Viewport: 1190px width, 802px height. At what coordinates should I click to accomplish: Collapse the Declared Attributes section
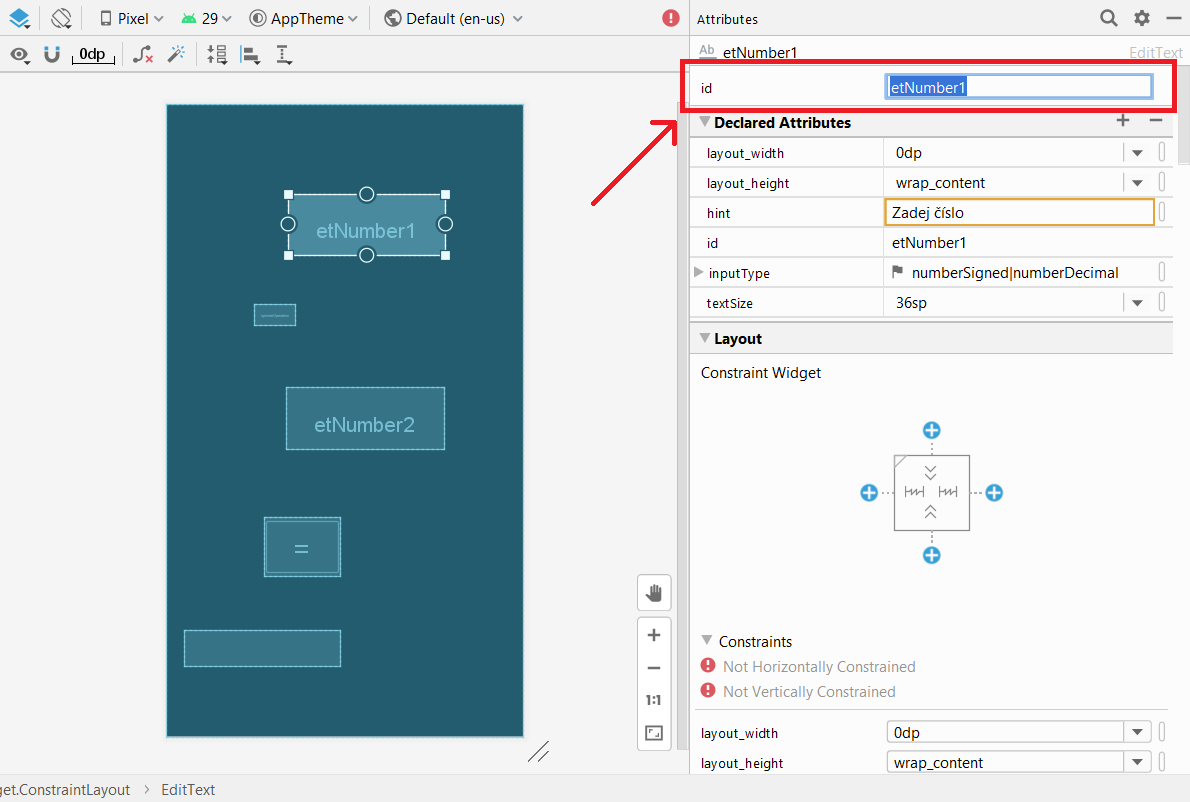click(x=705, y=121)
